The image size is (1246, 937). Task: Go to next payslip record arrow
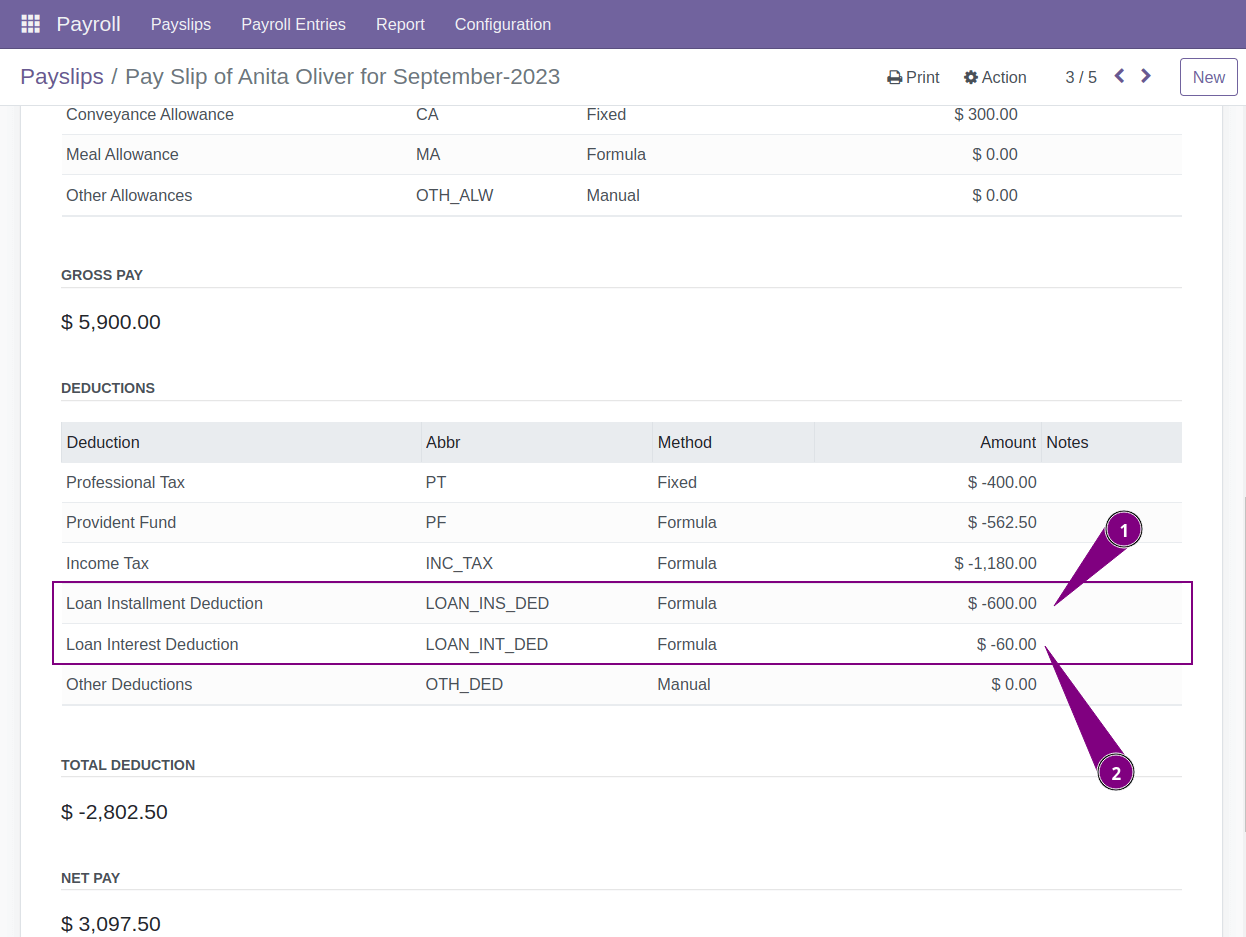pos(1146,76)
